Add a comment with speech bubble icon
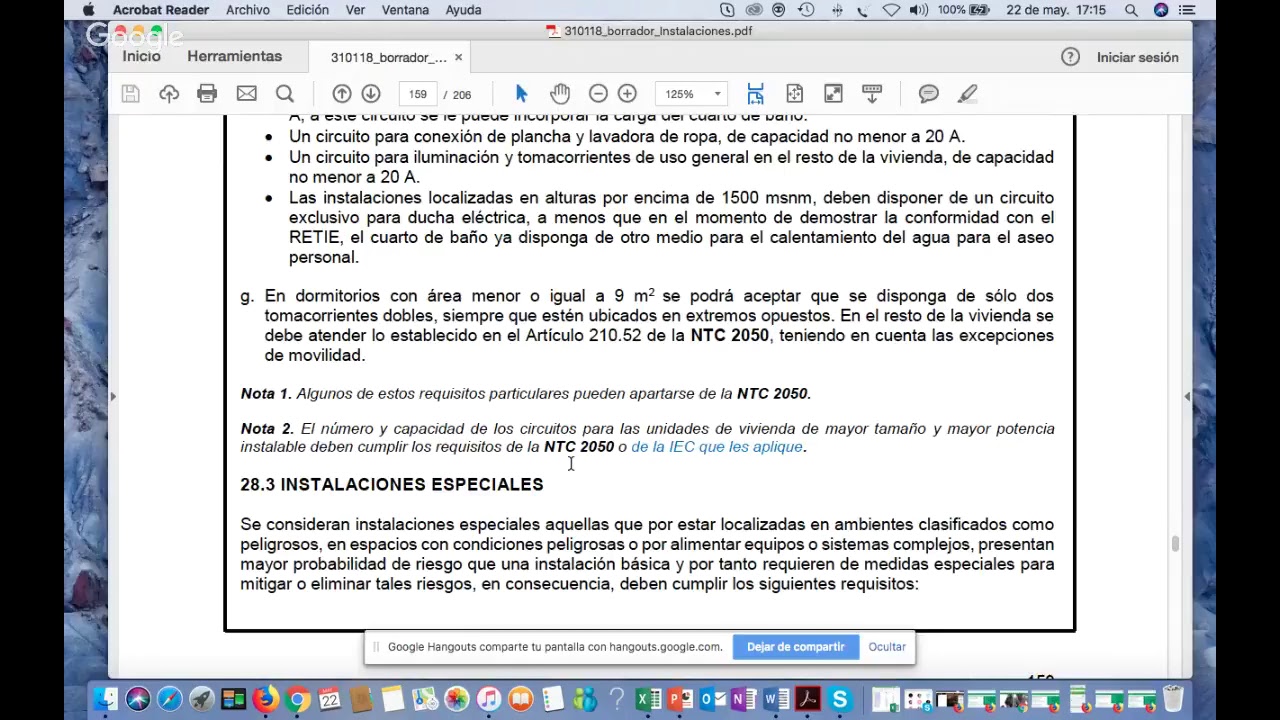Image resolution: width=1280 pixels, height=720 pixels. 929,93
